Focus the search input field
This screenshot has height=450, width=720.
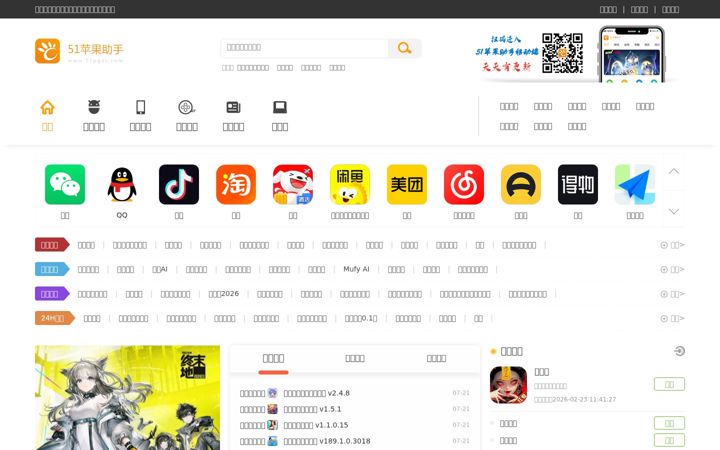(x=305, y=48)
